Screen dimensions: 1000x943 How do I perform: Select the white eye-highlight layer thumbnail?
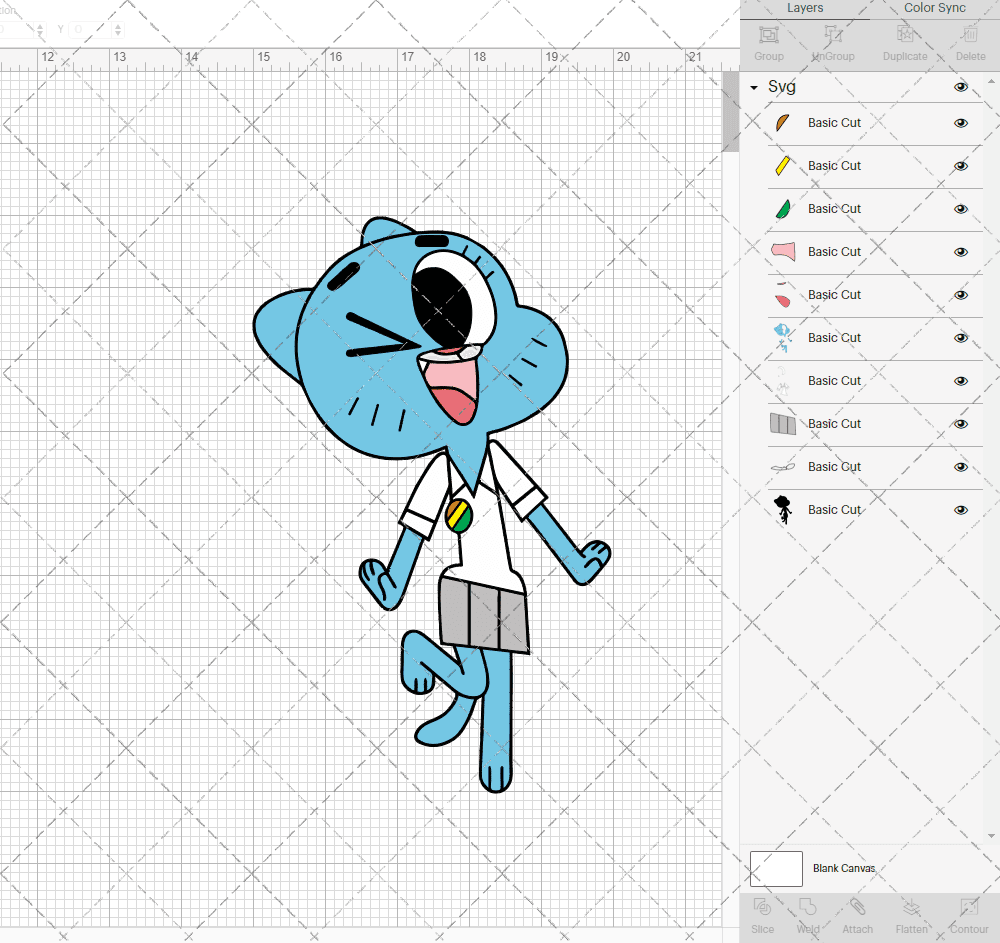point(783,467)
